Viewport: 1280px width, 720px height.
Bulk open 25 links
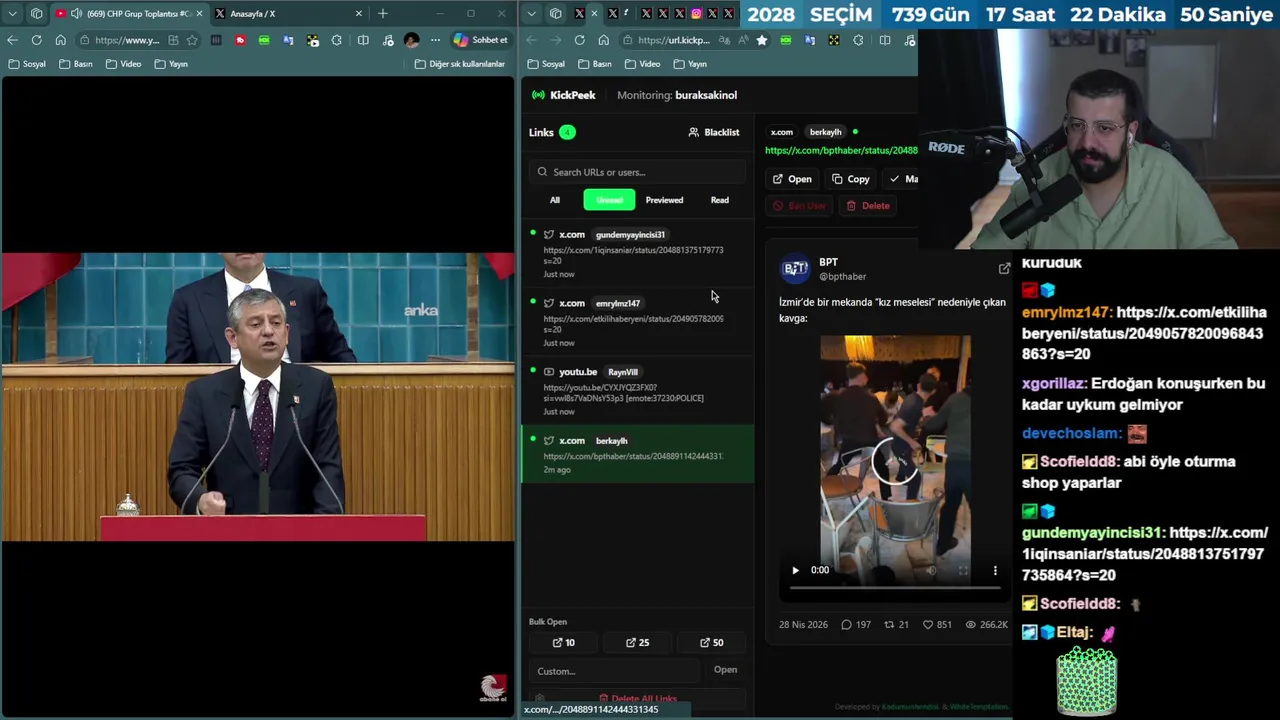tap(637, 643)
